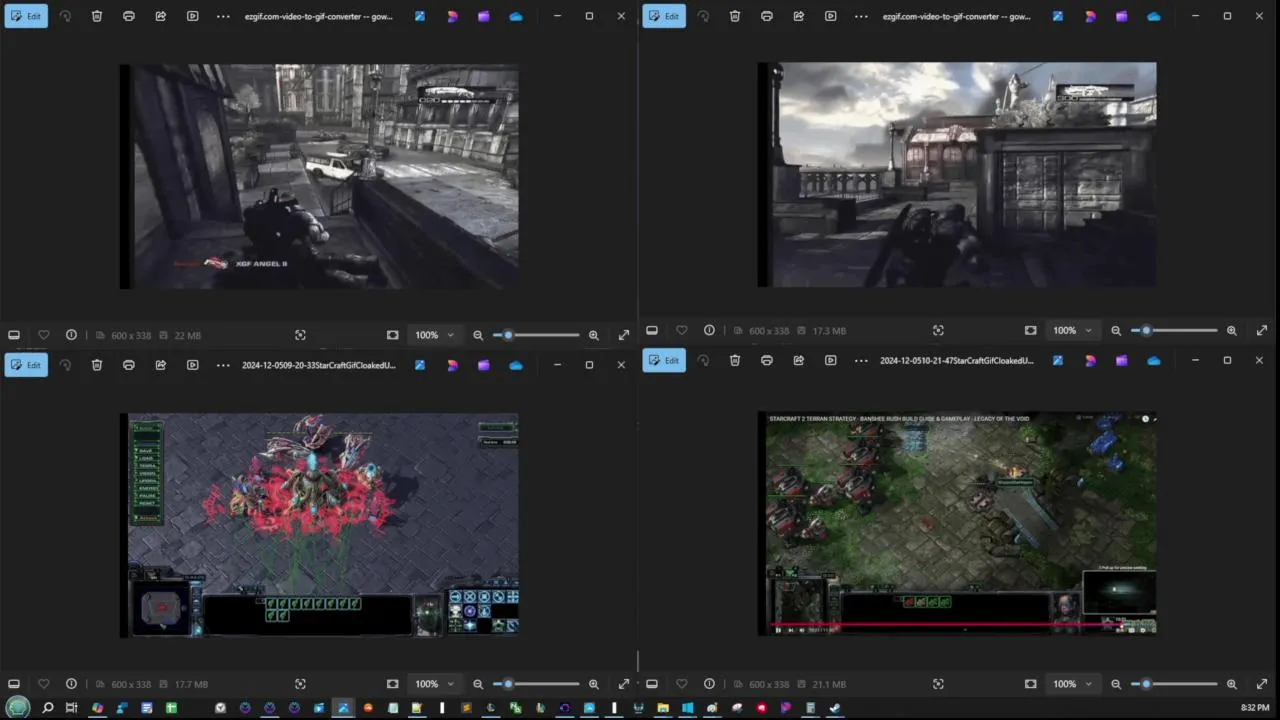Start slideshow in the 2024-12-0509-20-33StarCraft window
This screenshot has width=1280, height=720.
tap(193, 365)
